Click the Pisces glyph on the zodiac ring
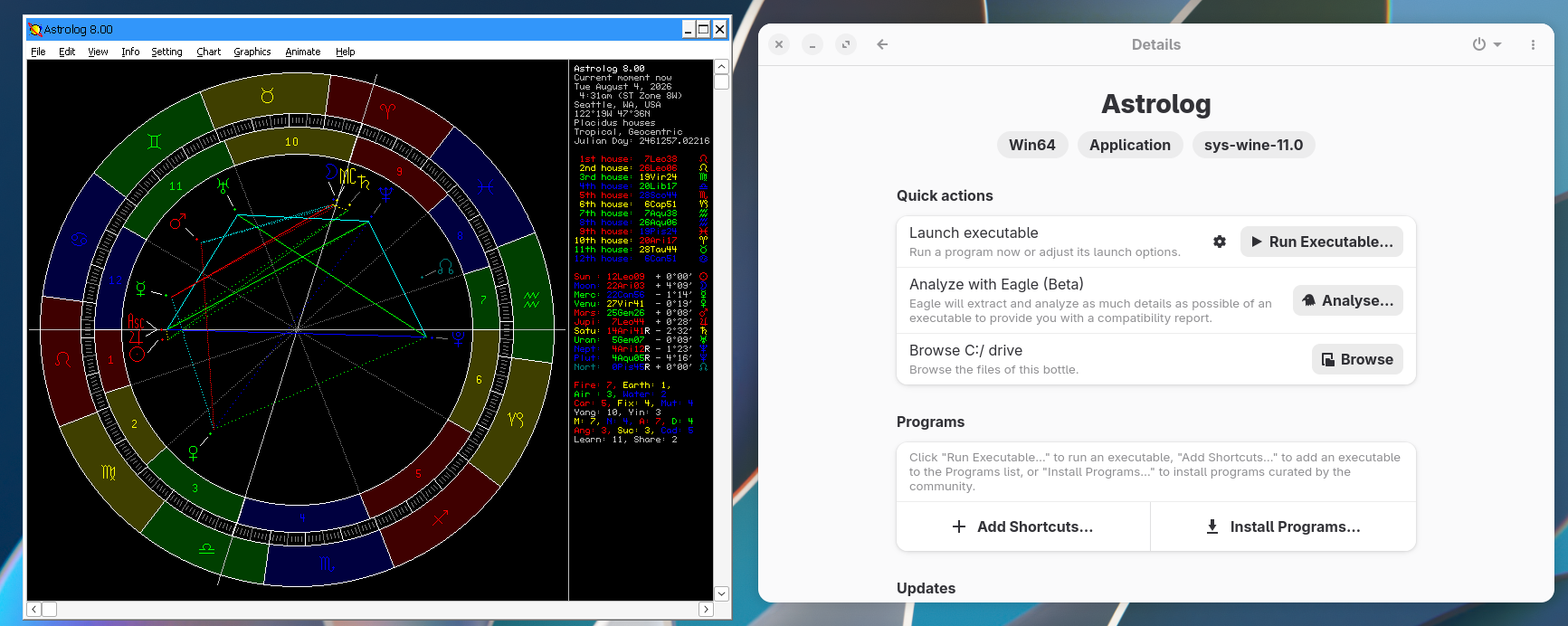1568x626 pixels. coord(486,186)
